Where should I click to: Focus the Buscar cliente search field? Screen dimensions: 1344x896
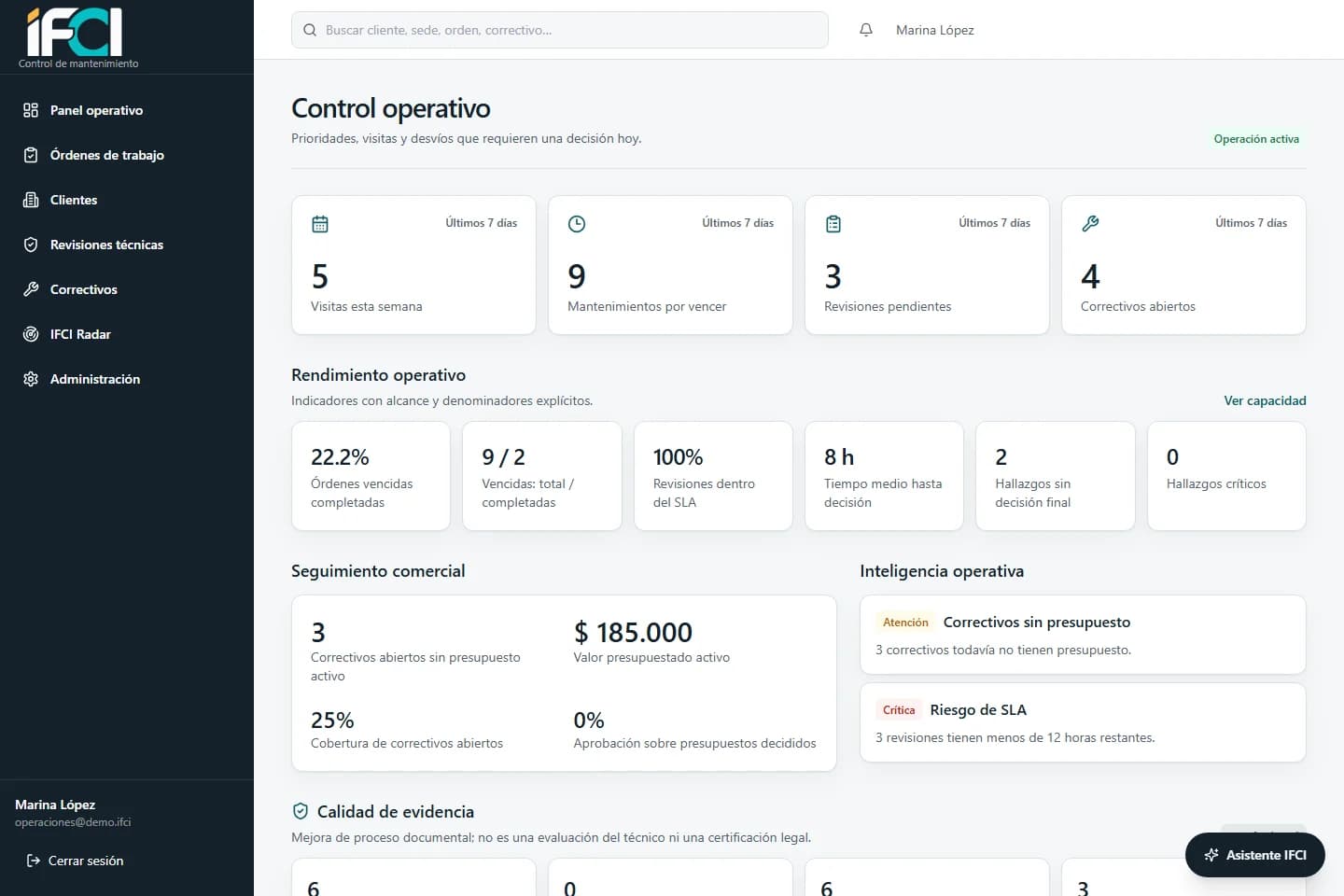point(560,30)
